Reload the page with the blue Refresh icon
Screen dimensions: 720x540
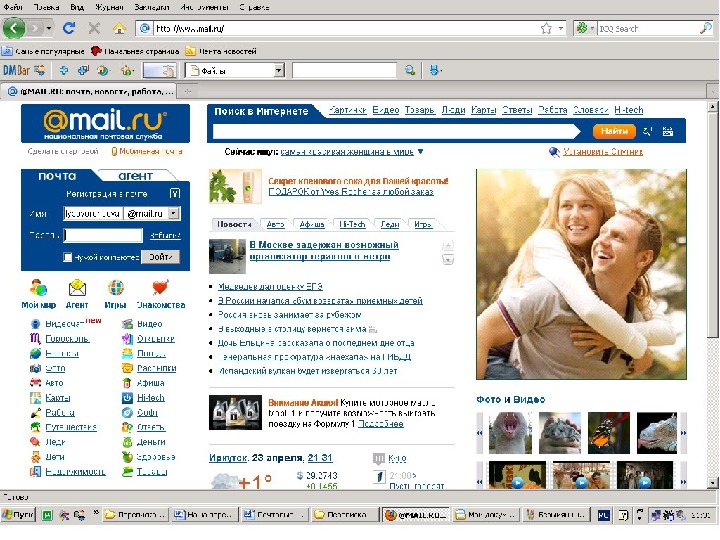[69, 28]
